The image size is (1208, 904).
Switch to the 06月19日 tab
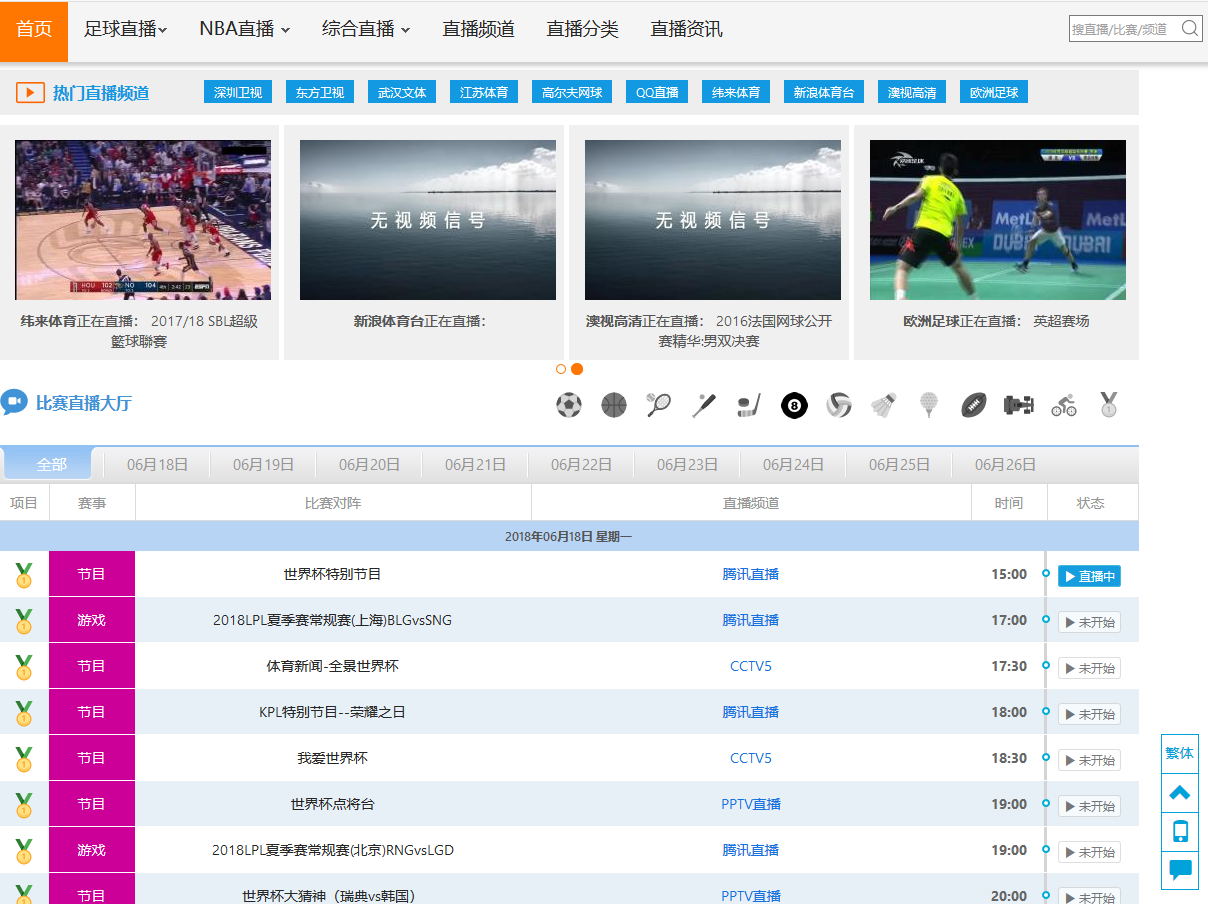tap(264, 464)
